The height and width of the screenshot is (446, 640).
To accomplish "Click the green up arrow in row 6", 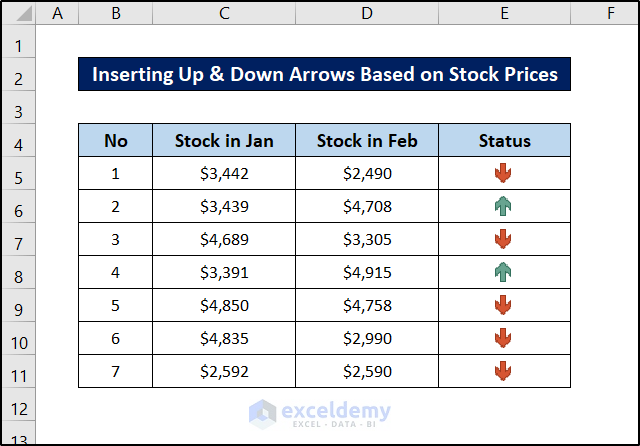I will click(x=503, y=207).
